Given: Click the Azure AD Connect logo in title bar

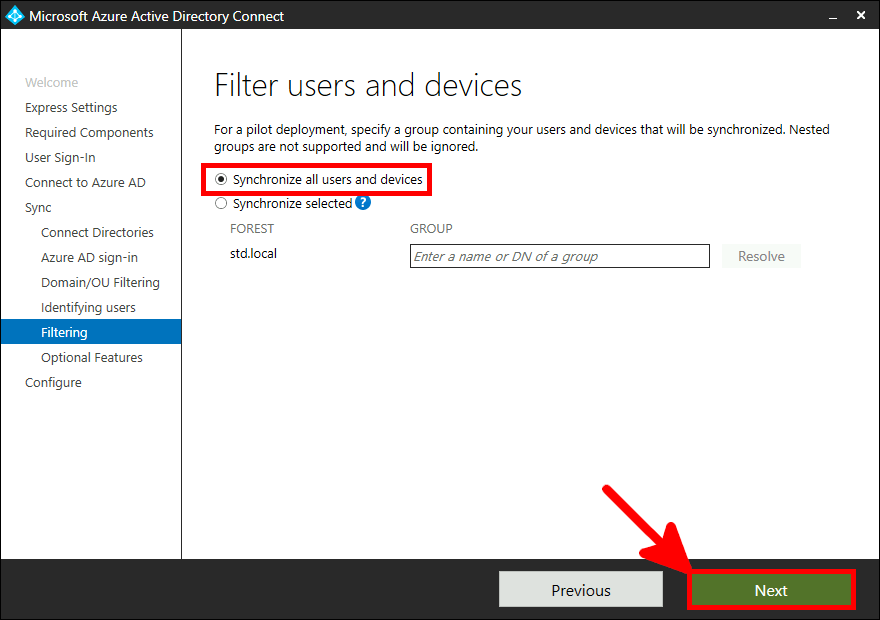Looking at the screenshot, I should click(15, 15).
